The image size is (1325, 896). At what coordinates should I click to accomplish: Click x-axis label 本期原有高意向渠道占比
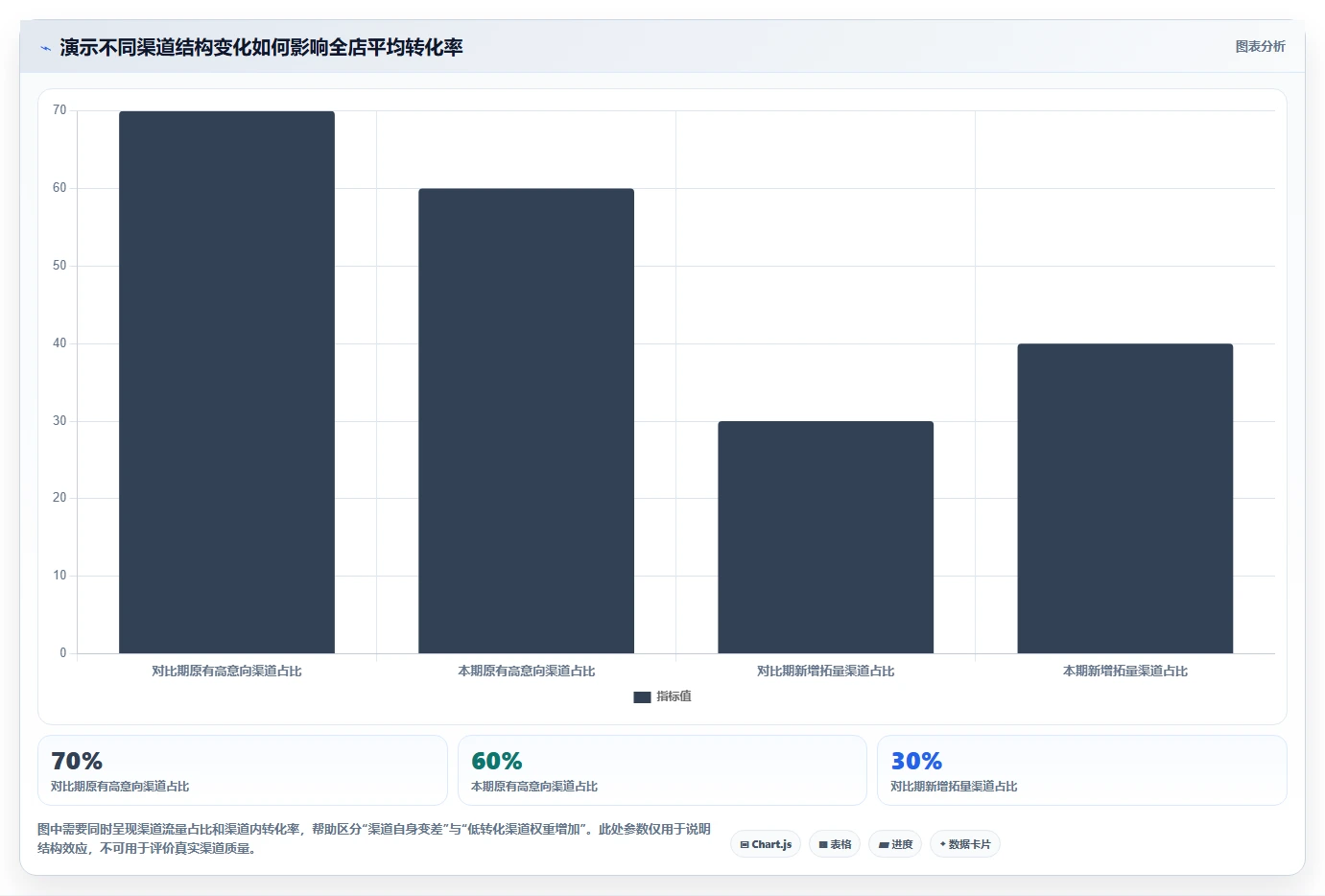[x=526, y=671]
